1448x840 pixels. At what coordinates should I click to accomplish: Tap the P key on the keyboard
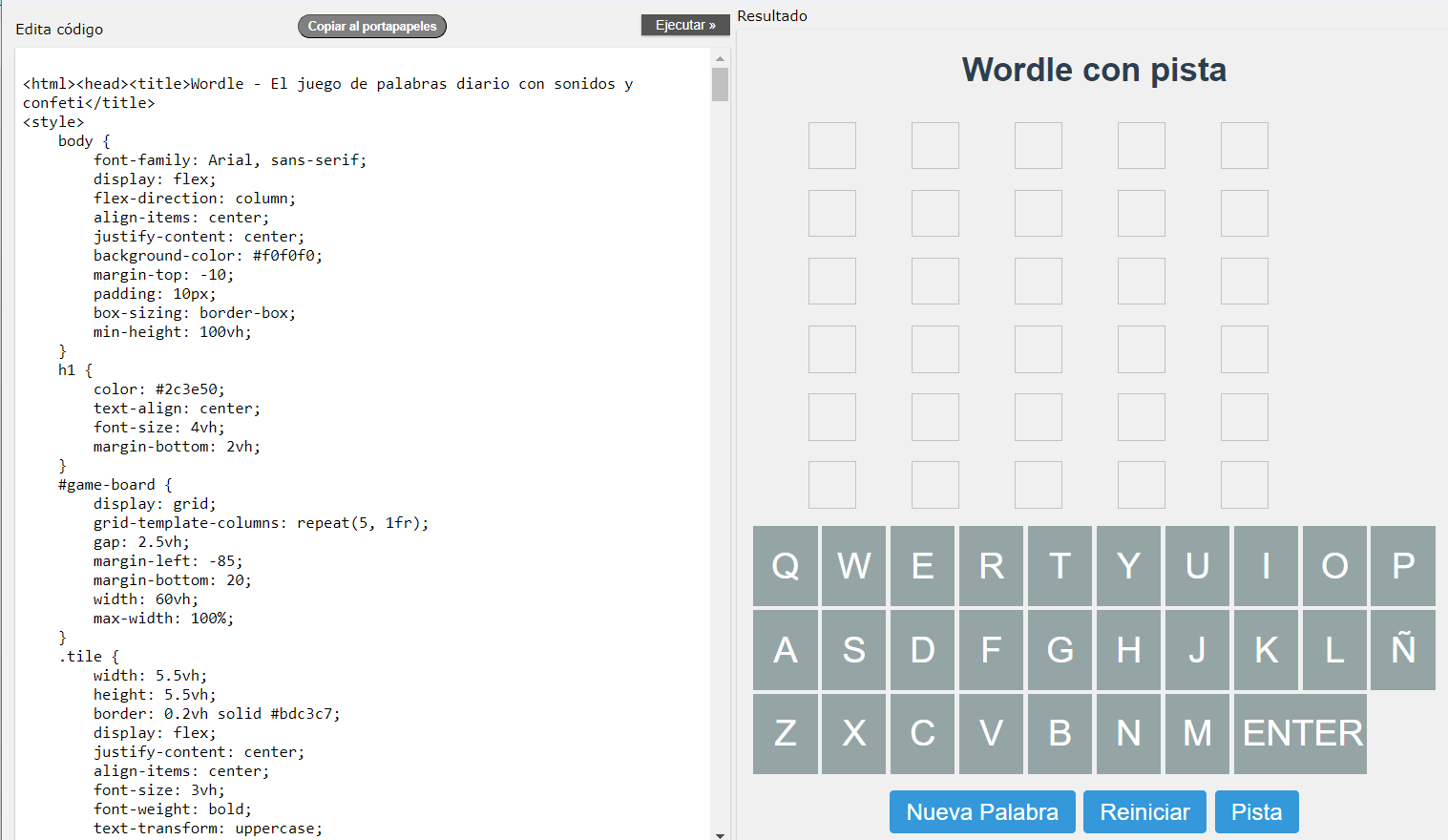pyautogui.click(x=1403, y=566)
